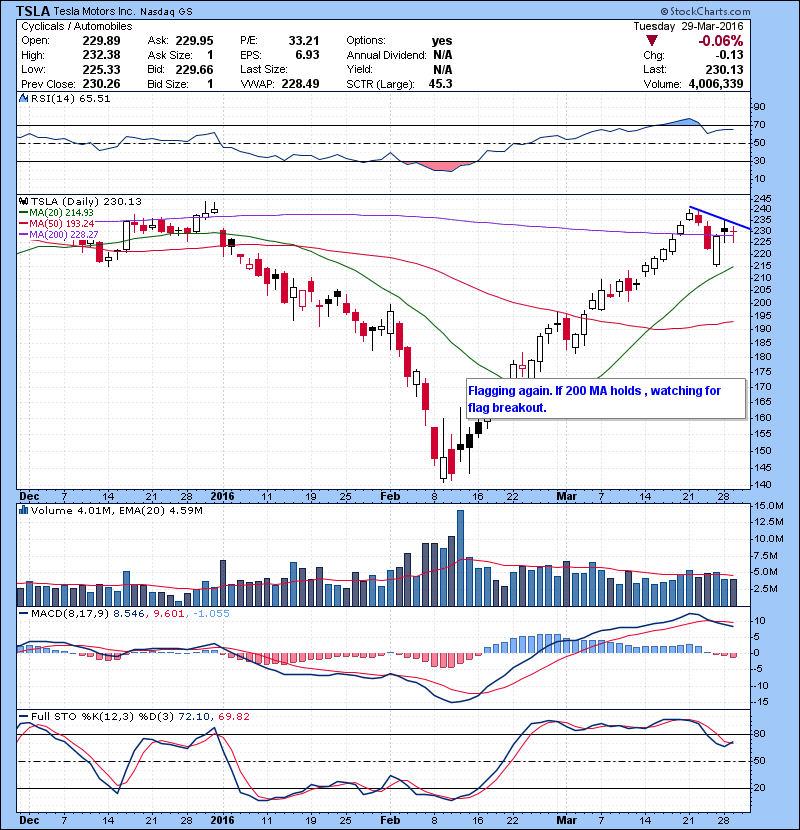Click the Mar label on price chart axis

(x=567, y=496)
